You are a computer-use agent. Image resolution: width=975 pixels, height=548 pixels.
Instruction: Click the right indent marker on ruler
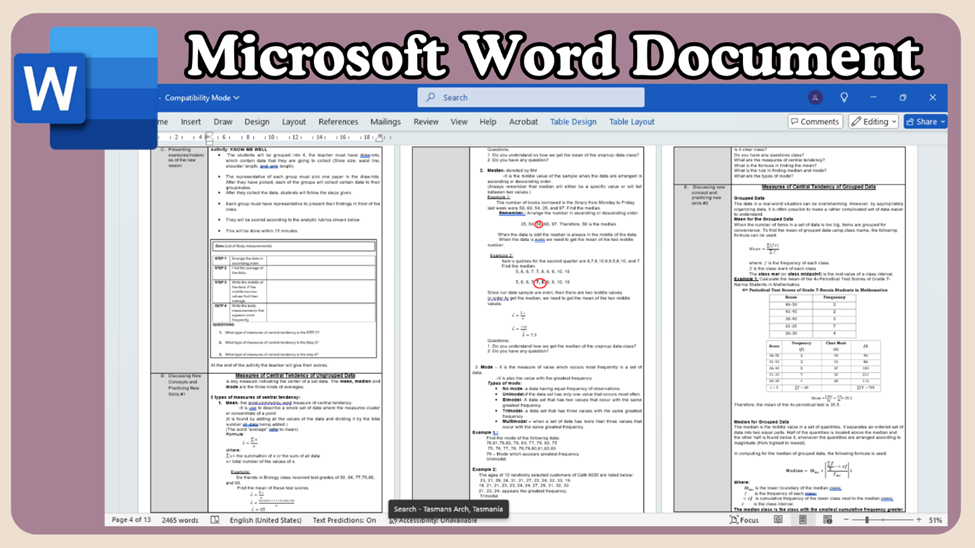(x=380, y=137)
